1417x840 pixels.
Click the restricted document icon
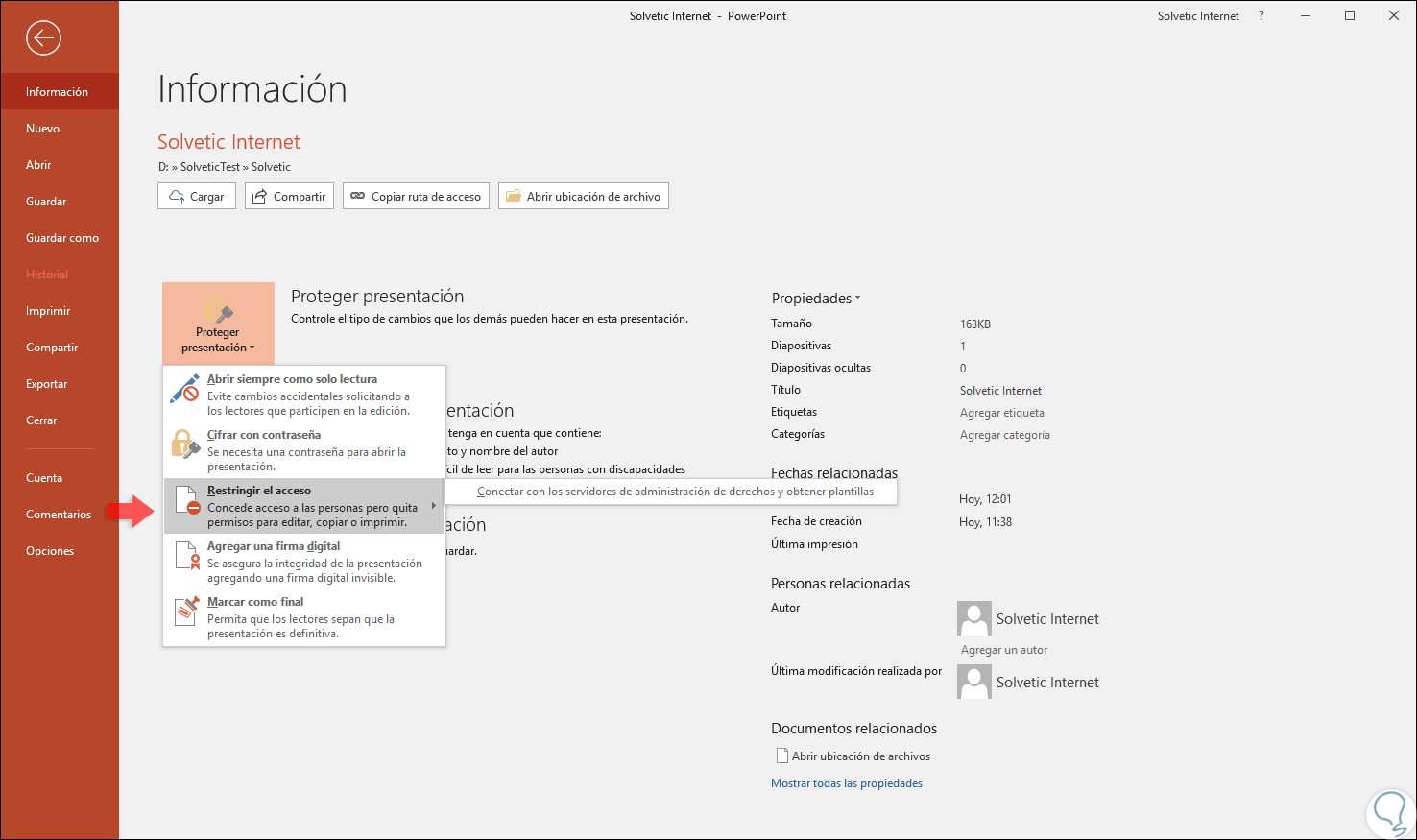(x=186, y=500)
